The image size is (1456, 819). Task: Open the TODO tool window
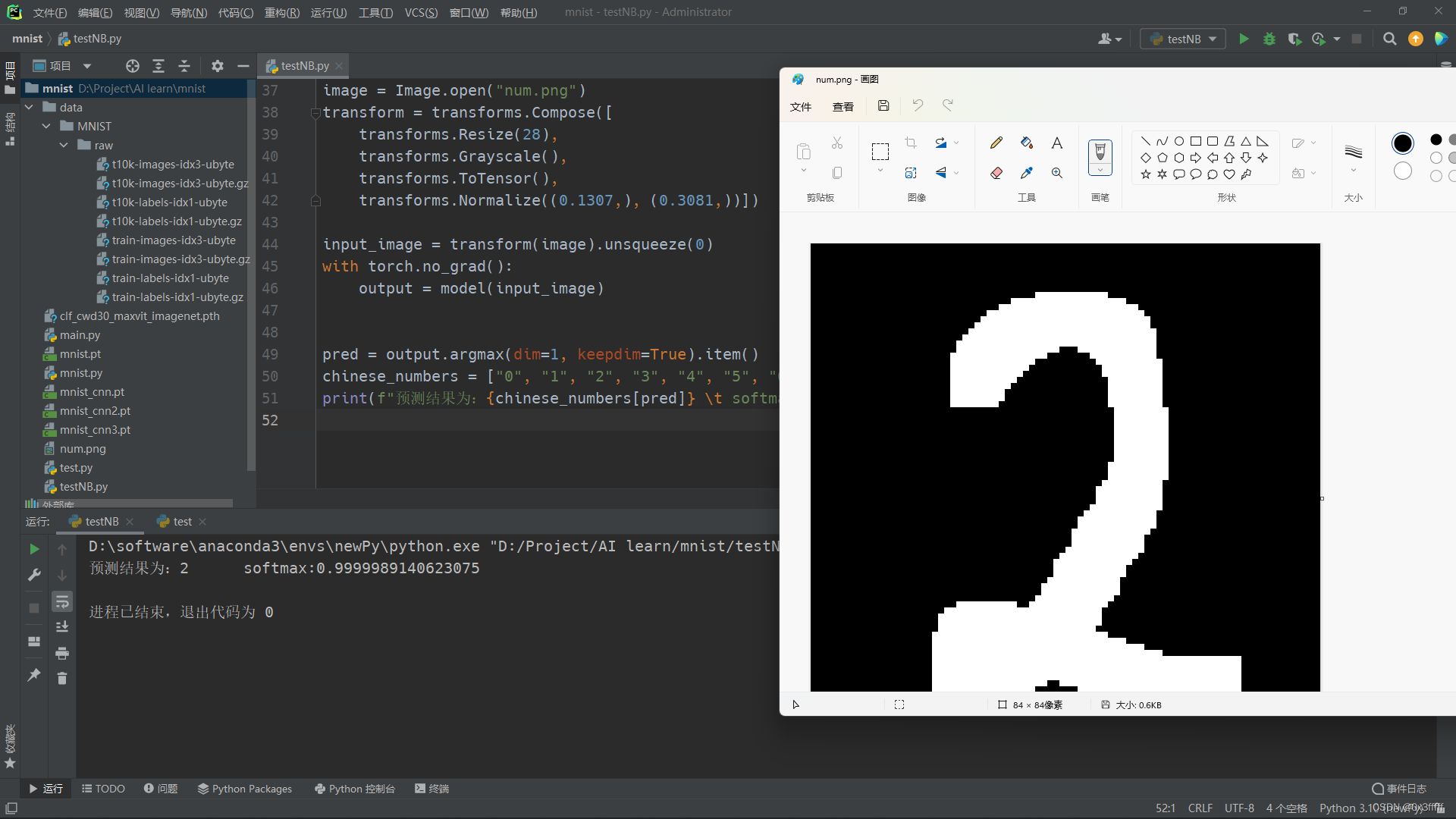tap(103, 789)
